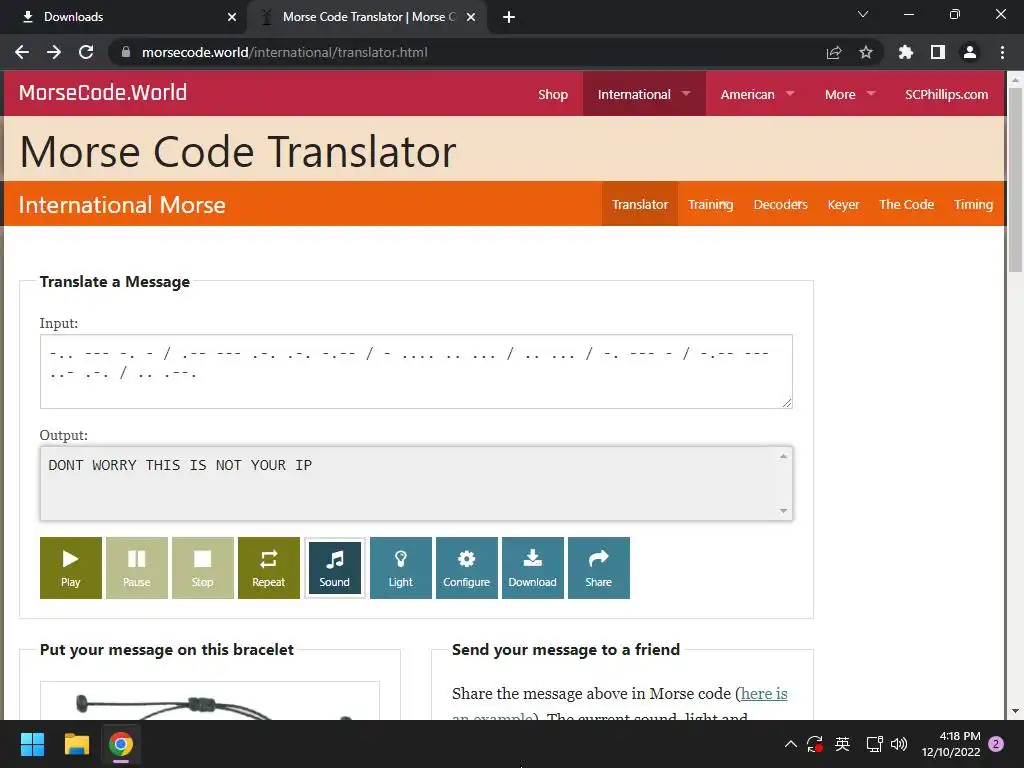Pause the Morse playback
This screenshot has width=1024, height=768.
pyautogui.click(x=136, y=568)
